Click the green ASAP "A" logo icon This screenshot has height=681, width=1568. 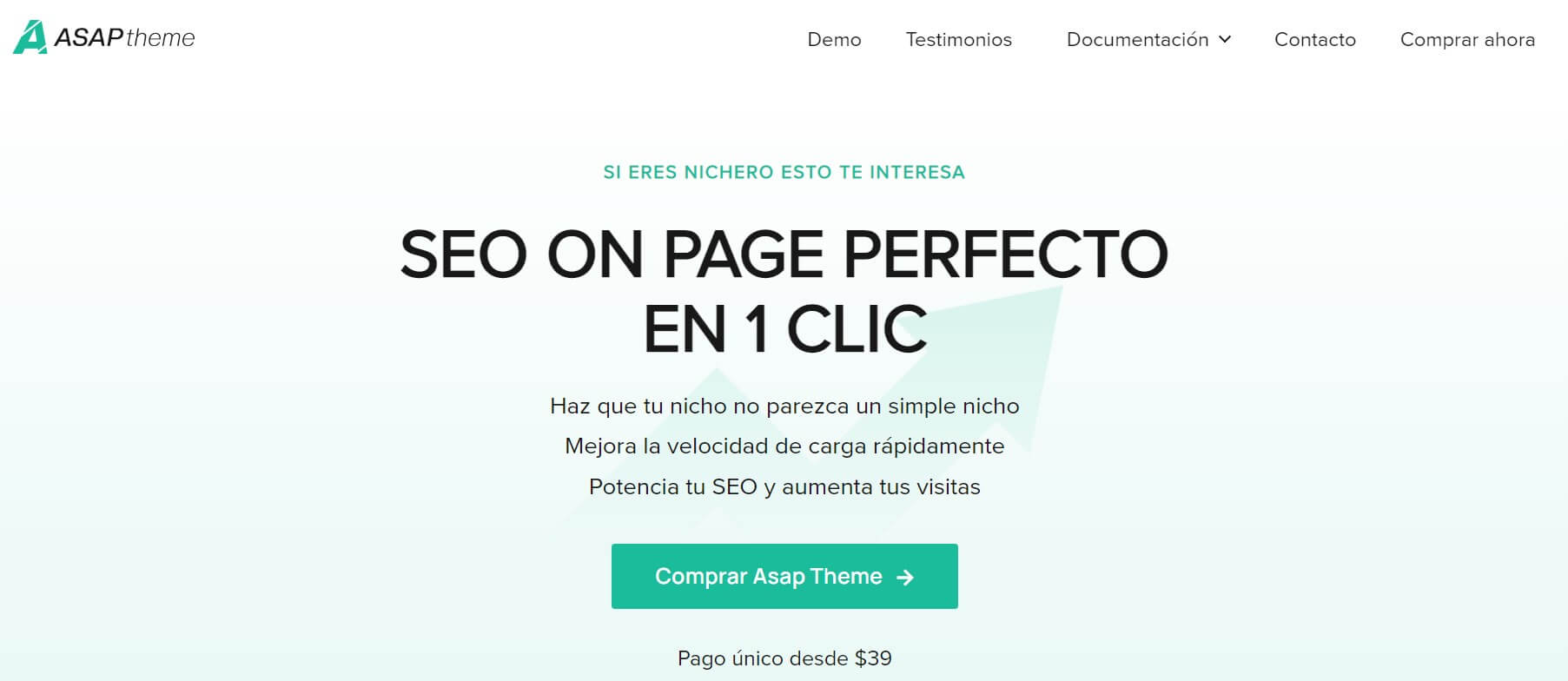coord(30,37)
